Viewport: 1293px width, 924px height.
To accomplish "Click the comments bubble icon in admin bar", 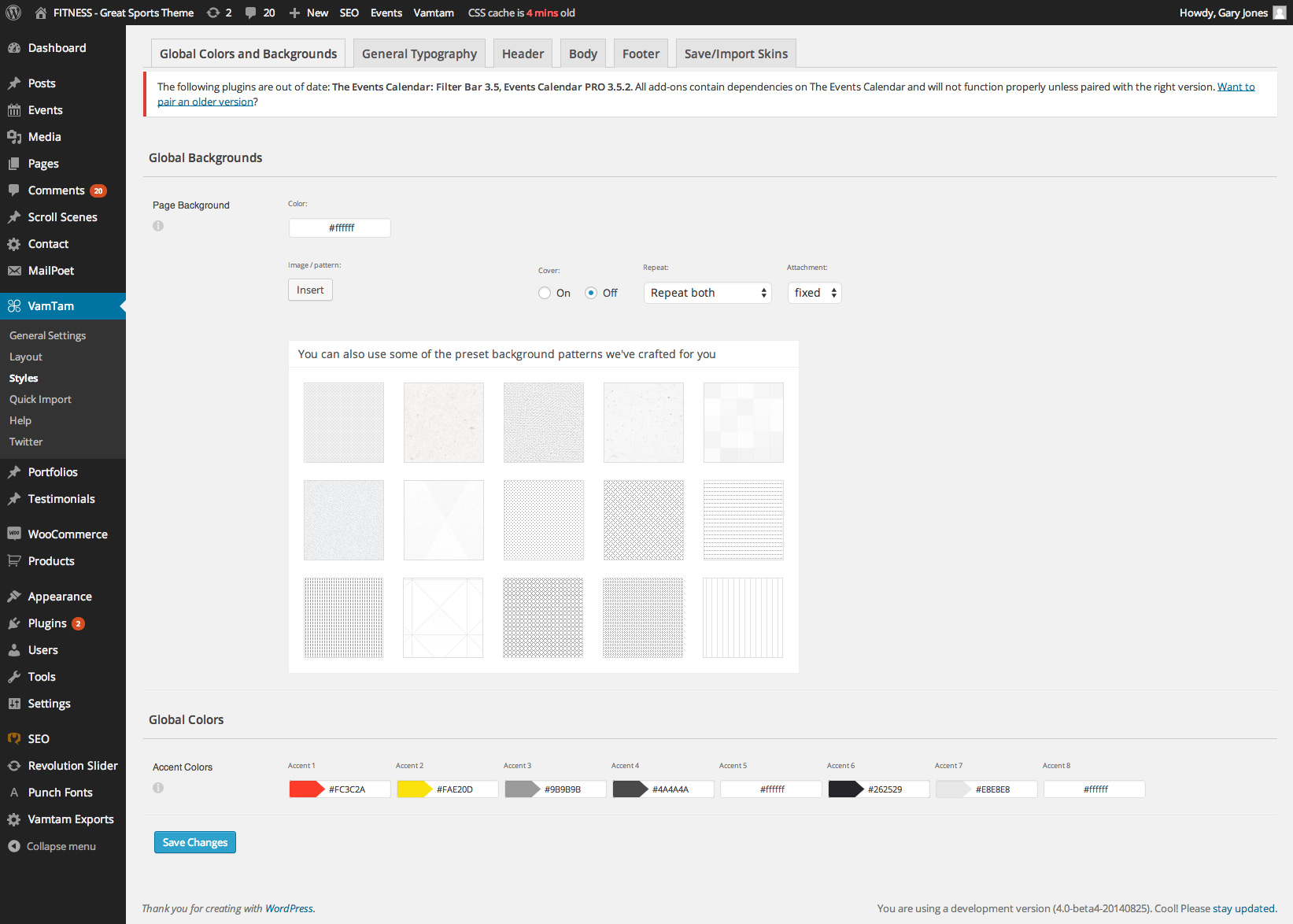I will pos(250,13).
